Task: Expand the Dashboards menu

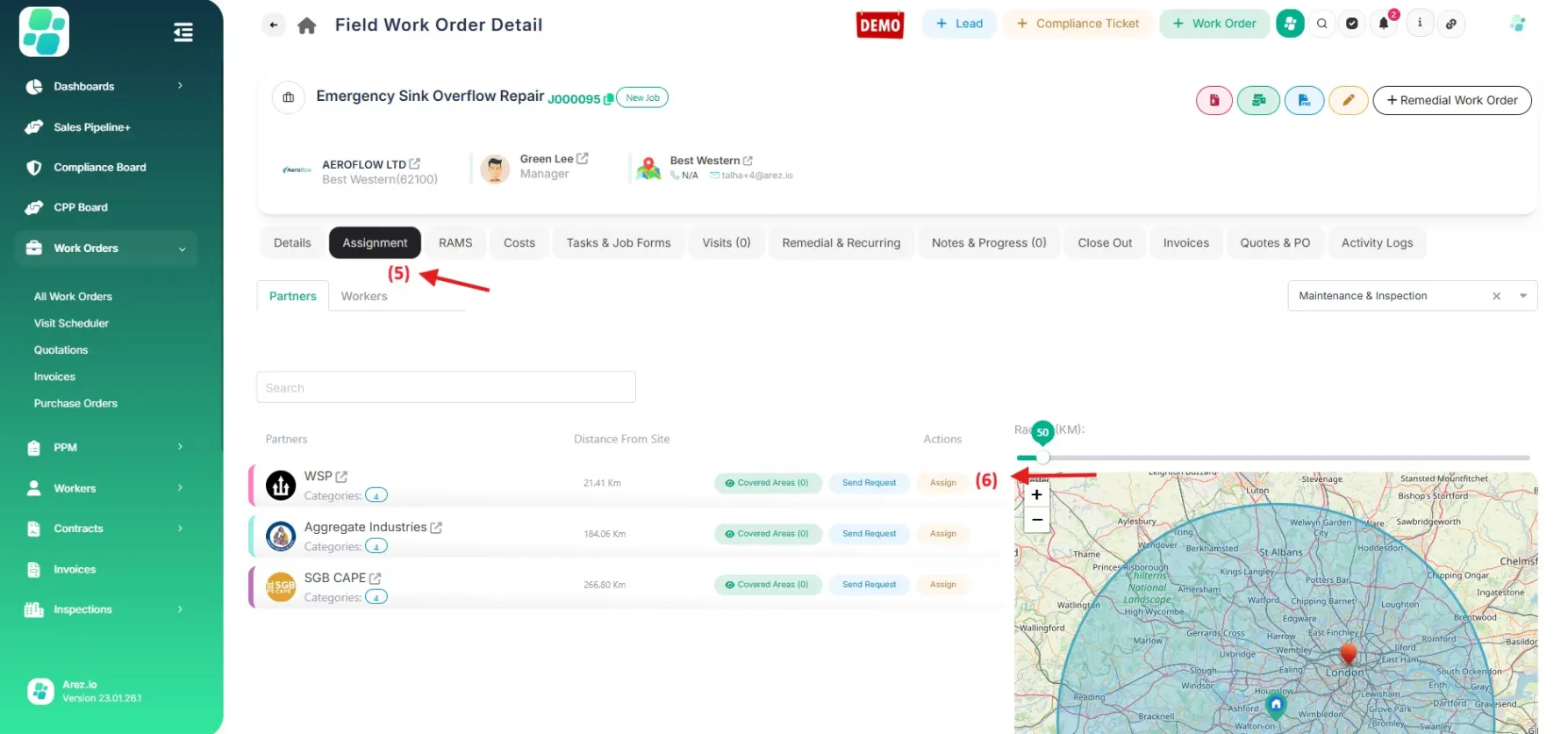Action: coord(106,86)
